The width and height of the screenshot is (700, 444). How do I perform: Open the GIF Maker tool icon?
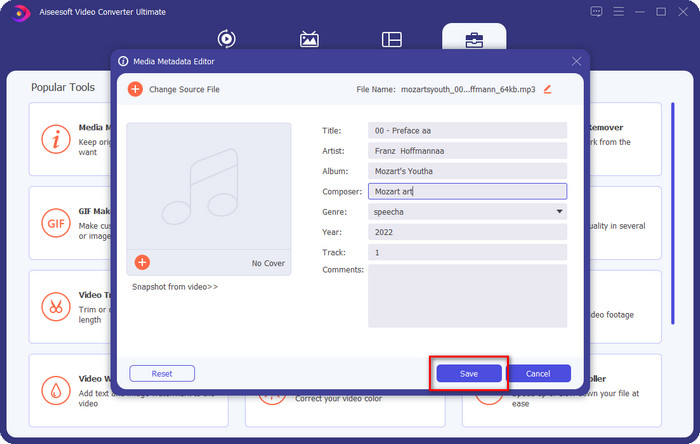(x=56, y=223)
